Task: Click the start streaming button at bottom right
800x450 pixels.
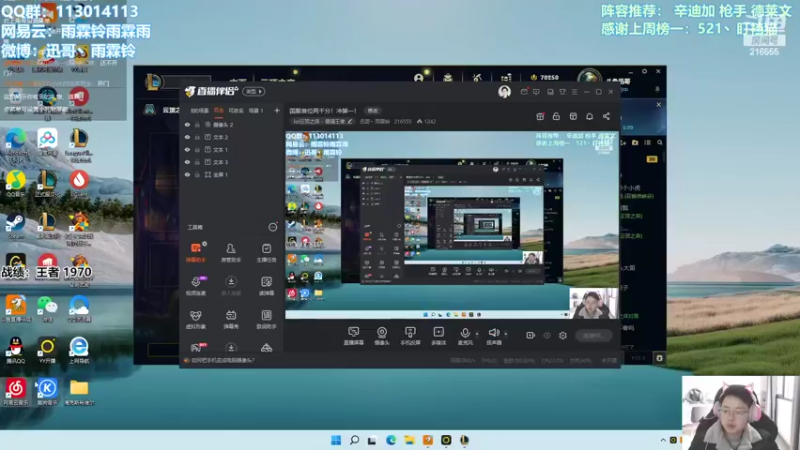Action: [x=593, y=335]
